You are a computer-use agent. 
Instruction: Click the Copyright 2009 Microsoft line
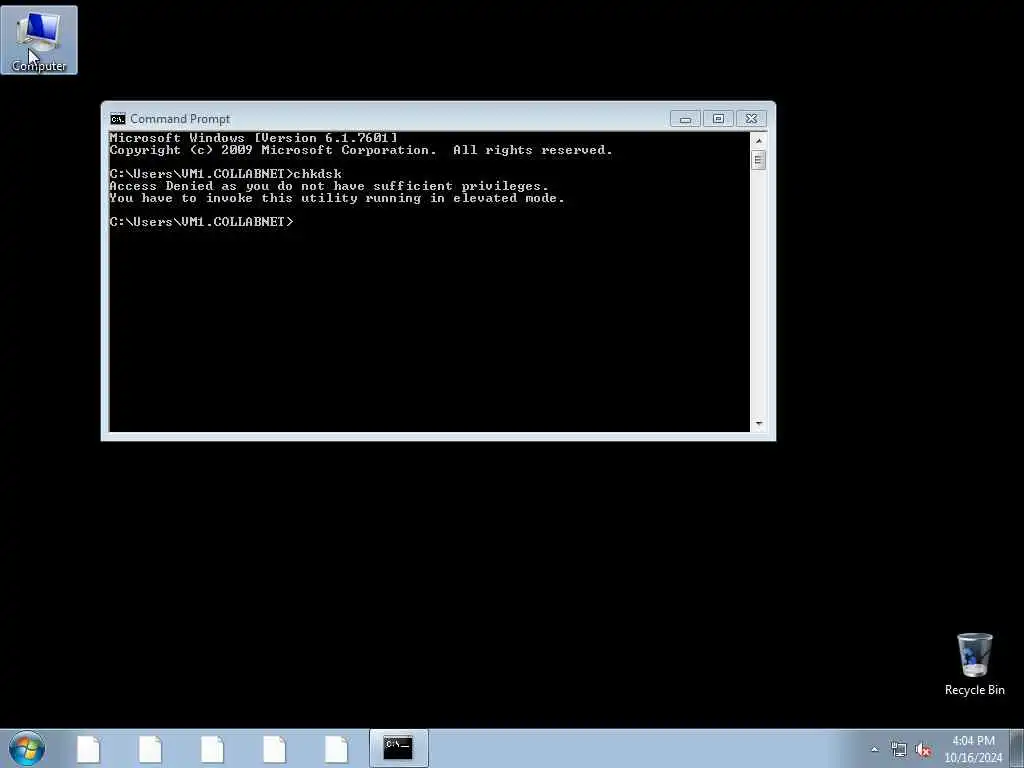361,150
